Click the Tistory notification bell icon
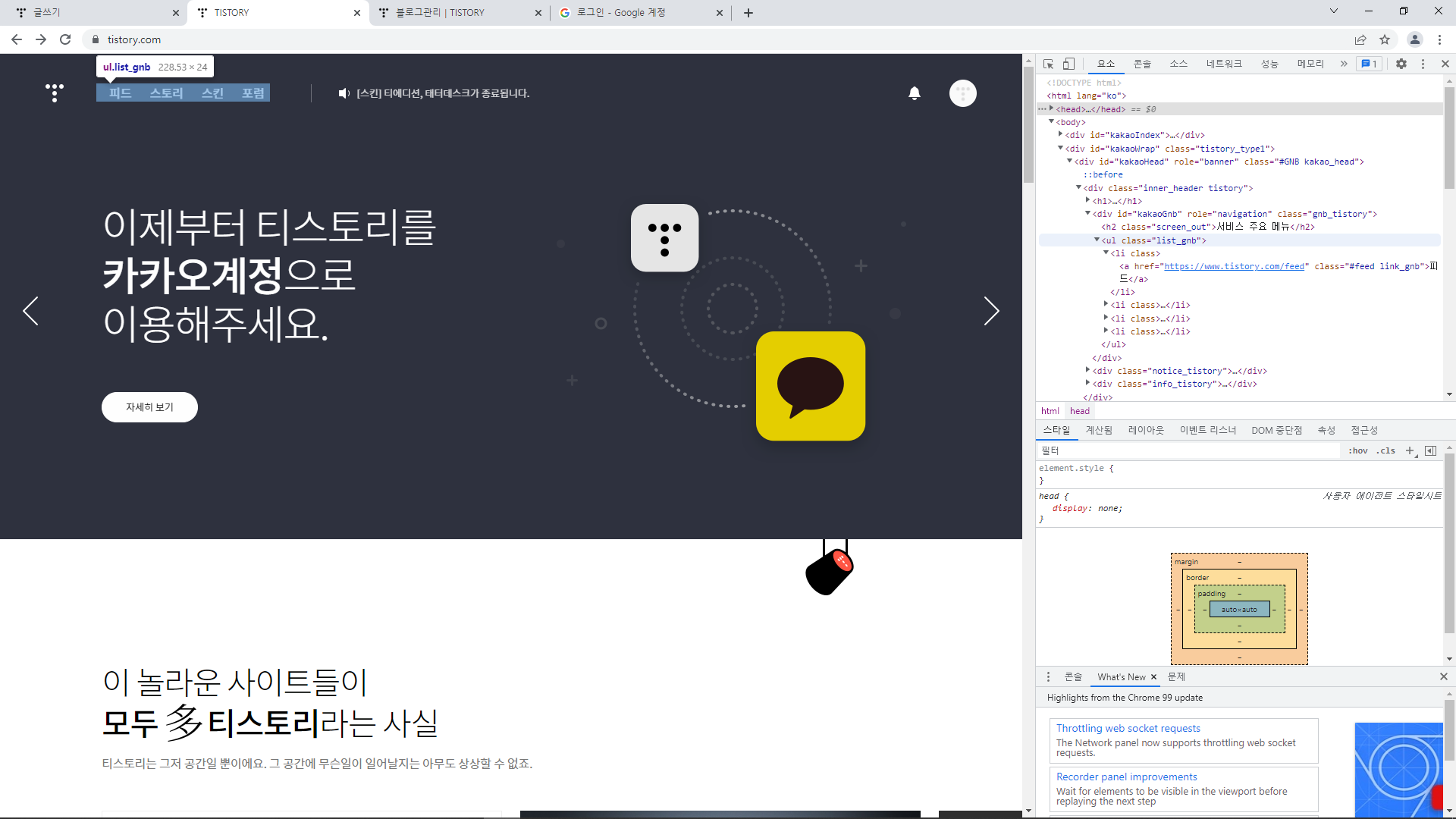Image resolution: width=1456 pixels, height=819 pixels. [x=915, y=93]
